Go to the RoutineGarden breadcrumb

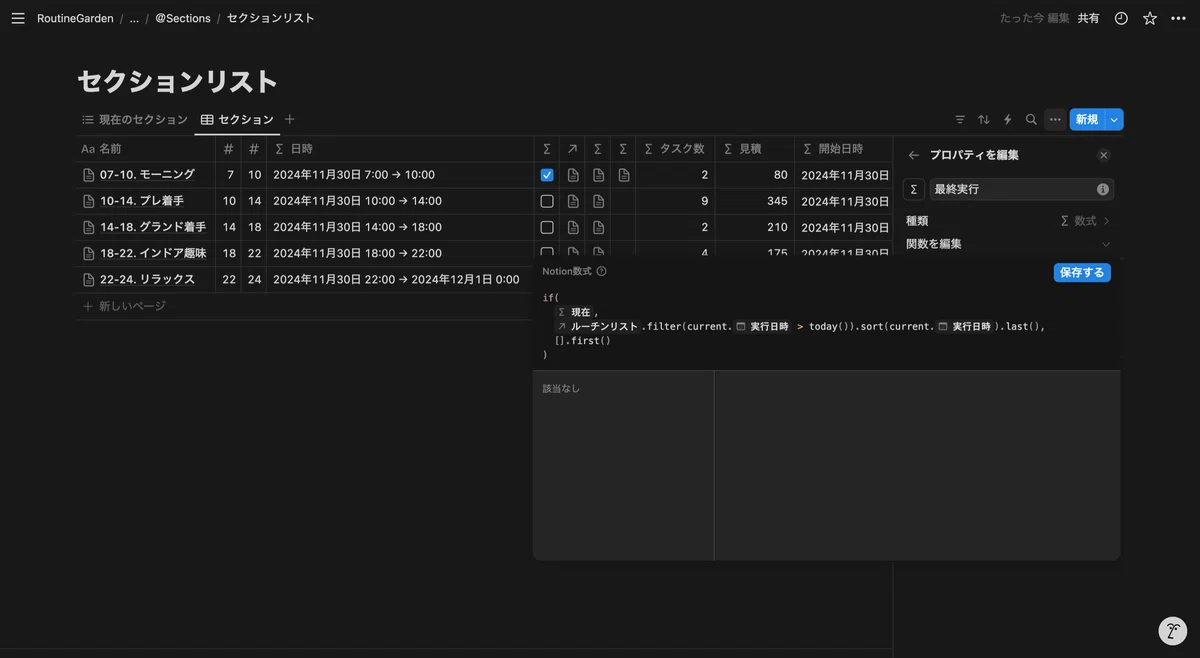point(75,18)
